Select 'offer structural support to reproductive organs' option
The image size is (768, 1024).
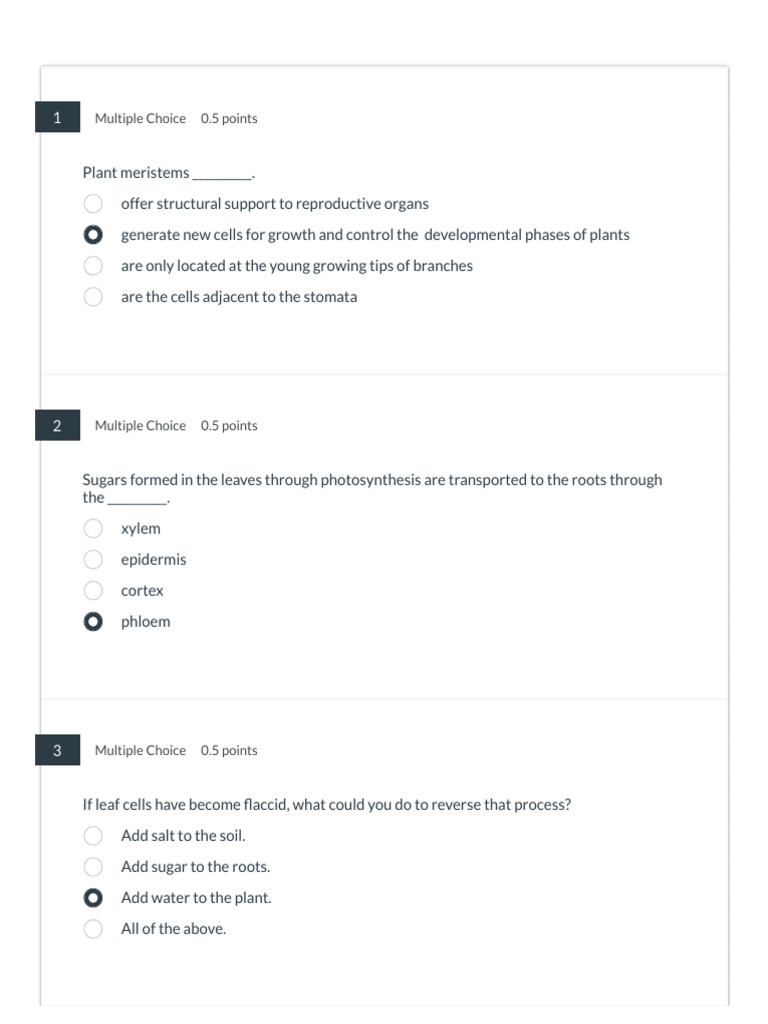coord(93,204)
